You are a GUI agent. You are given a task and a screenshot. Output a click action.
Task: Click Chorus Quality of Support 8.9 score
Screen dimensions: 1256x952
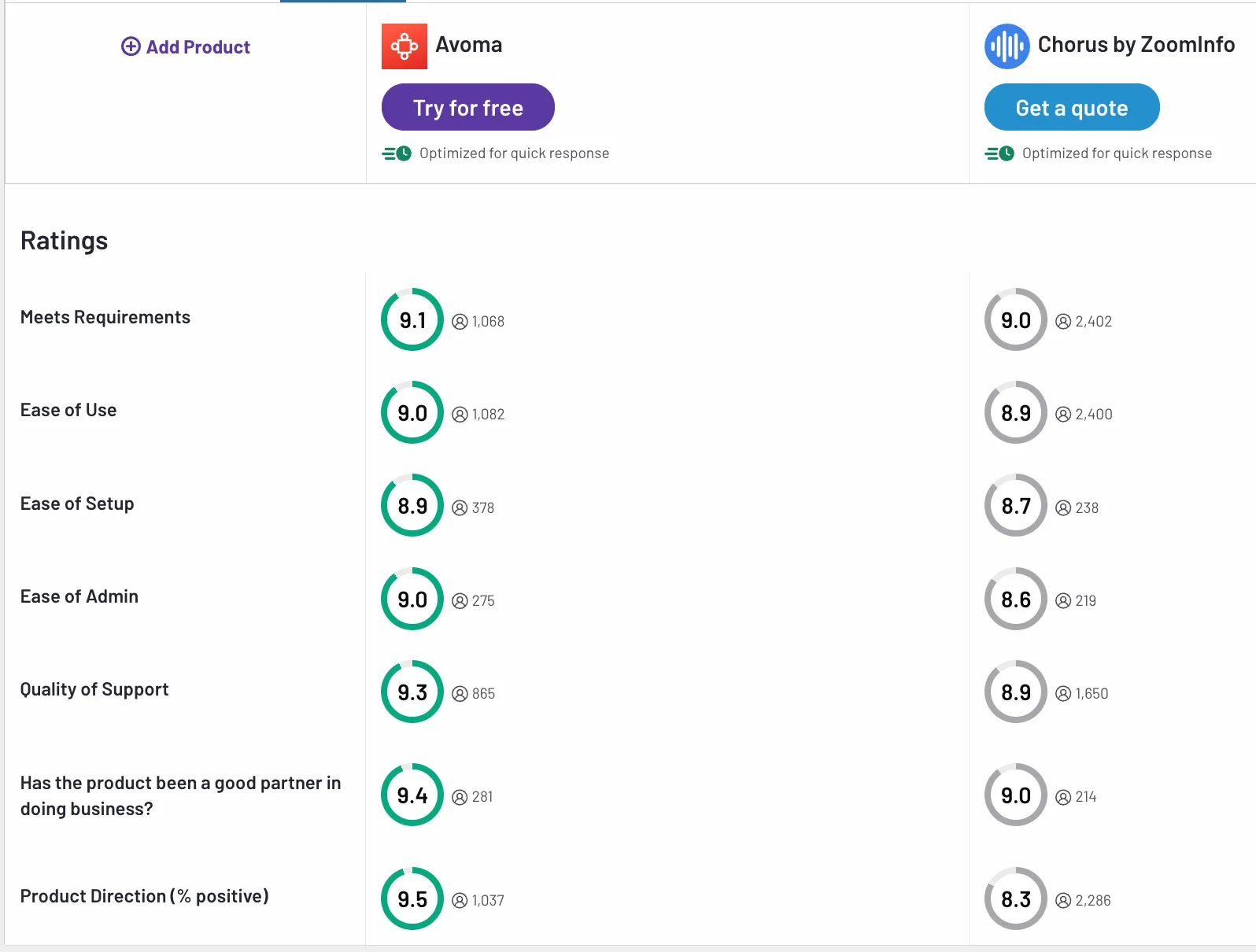(x=1016, y=692)
